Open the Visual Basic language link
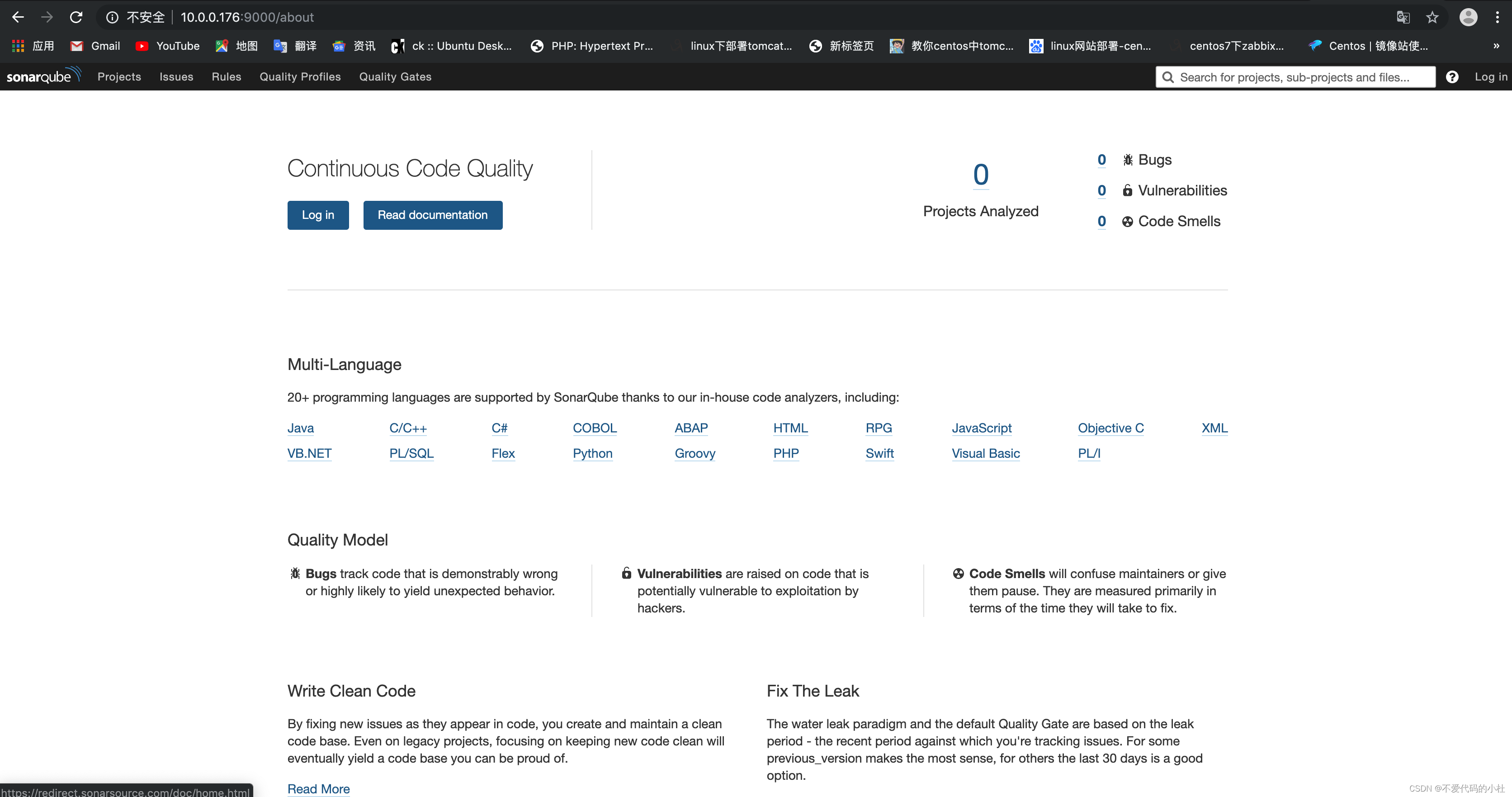1512x797 pixels. [x=986, y=453]
